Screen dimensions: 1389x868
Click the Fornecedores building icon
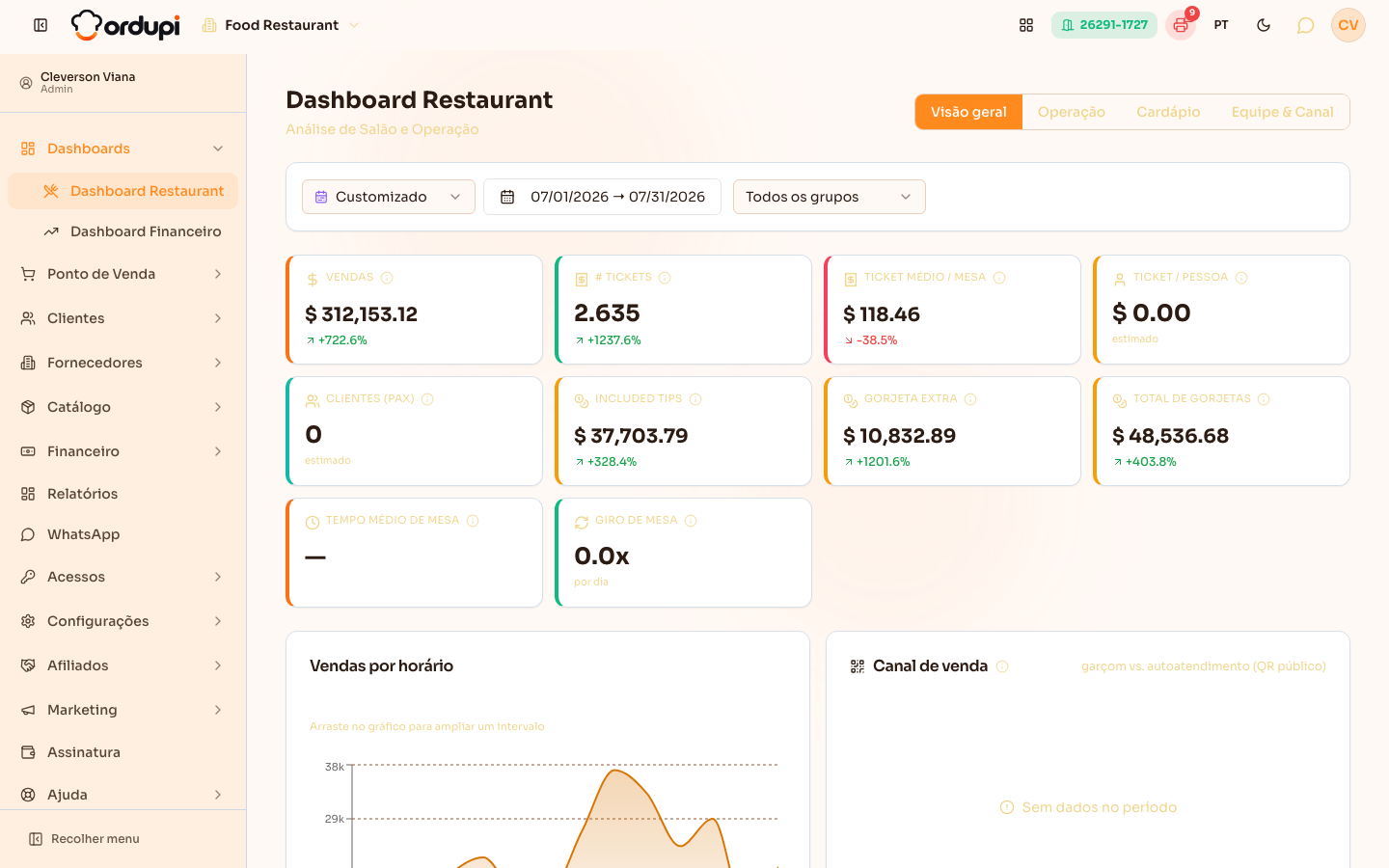[x=28, y=363]
